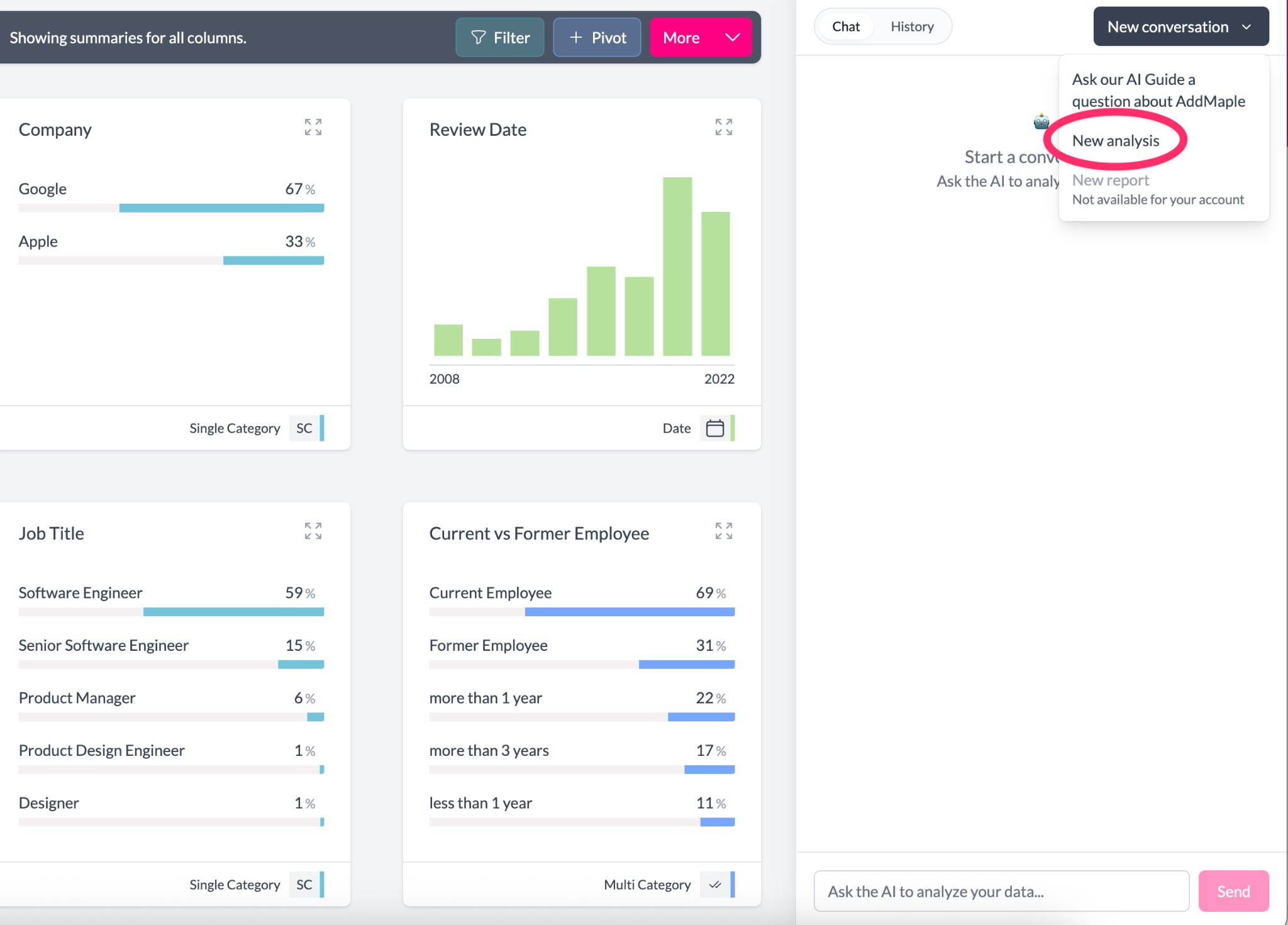1288x925 pixels.
Task: Switch to the History tab
Action: (911, 26)
